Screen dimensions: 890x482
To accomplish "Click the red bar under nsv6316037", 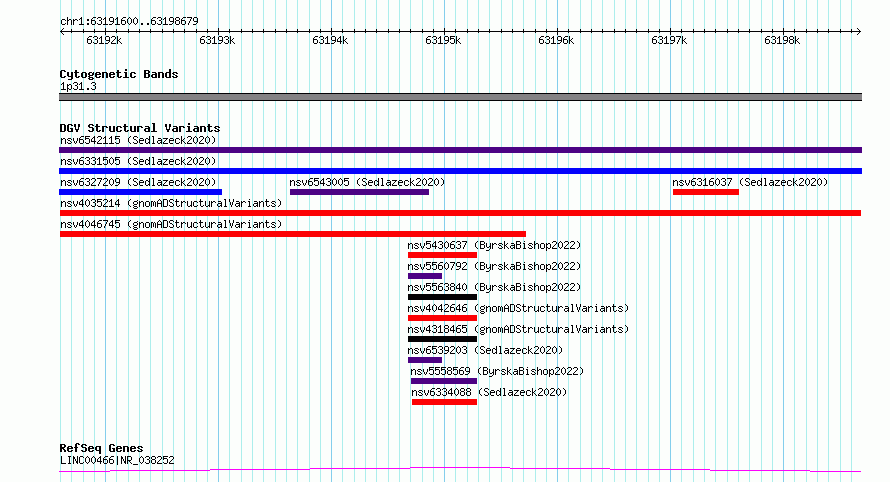I will click(x=706, y=192).
